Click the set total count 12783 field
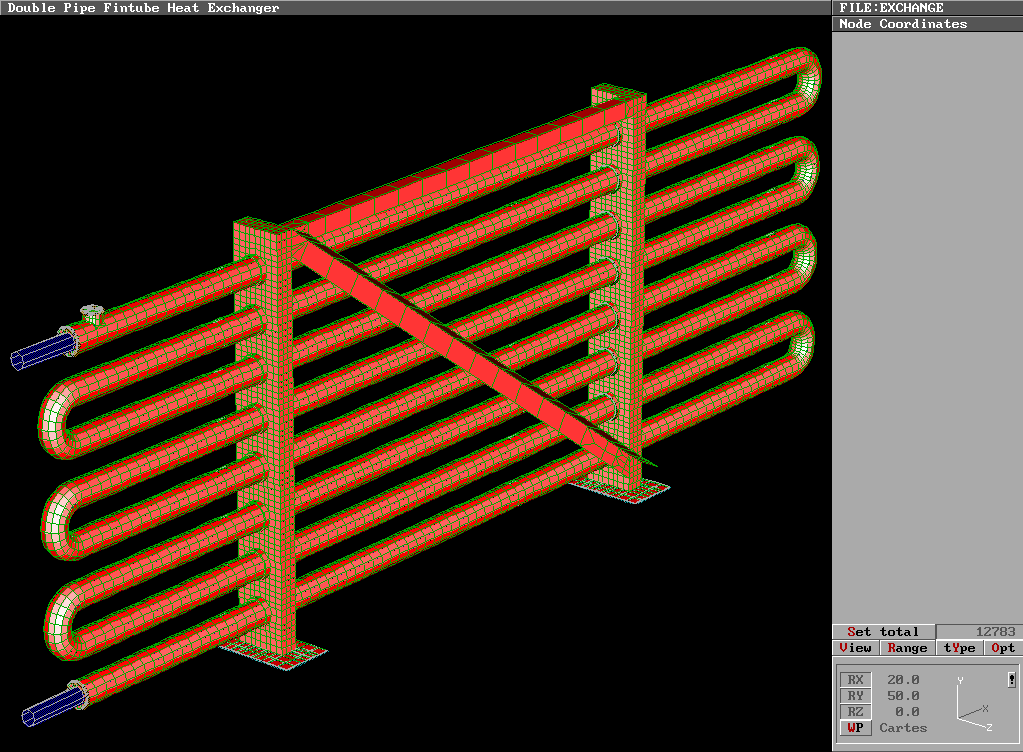1023x752 pixels. click(979, 632)
